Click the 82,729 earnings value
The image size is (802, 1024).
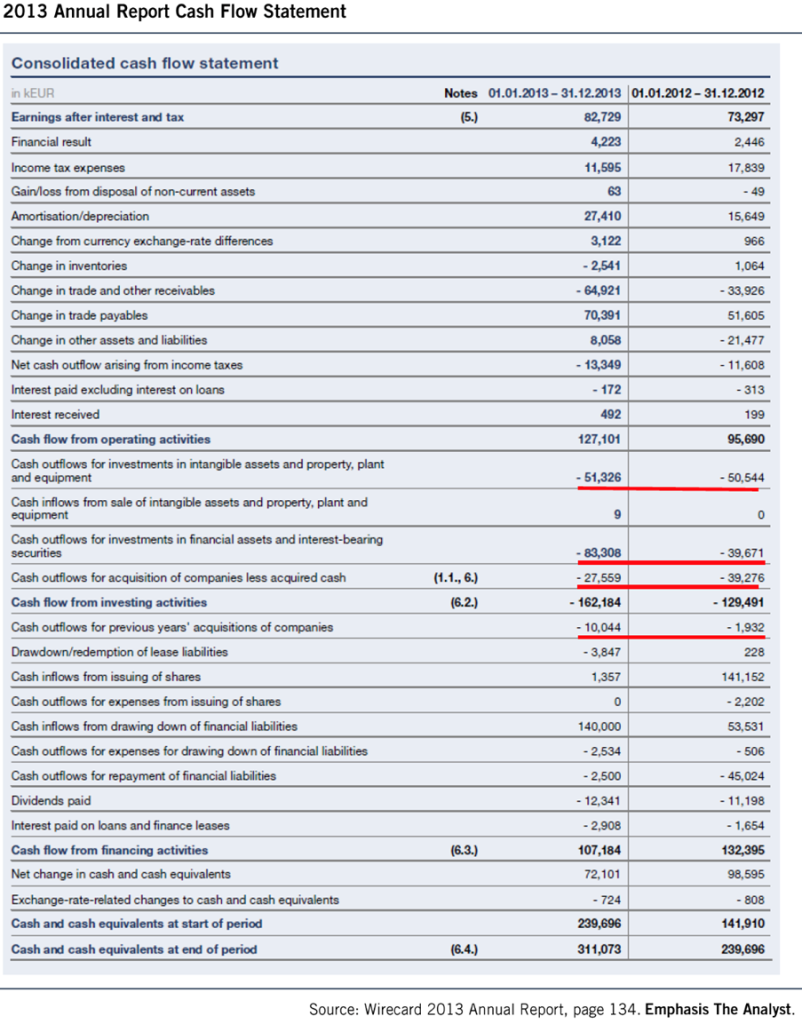602,118
